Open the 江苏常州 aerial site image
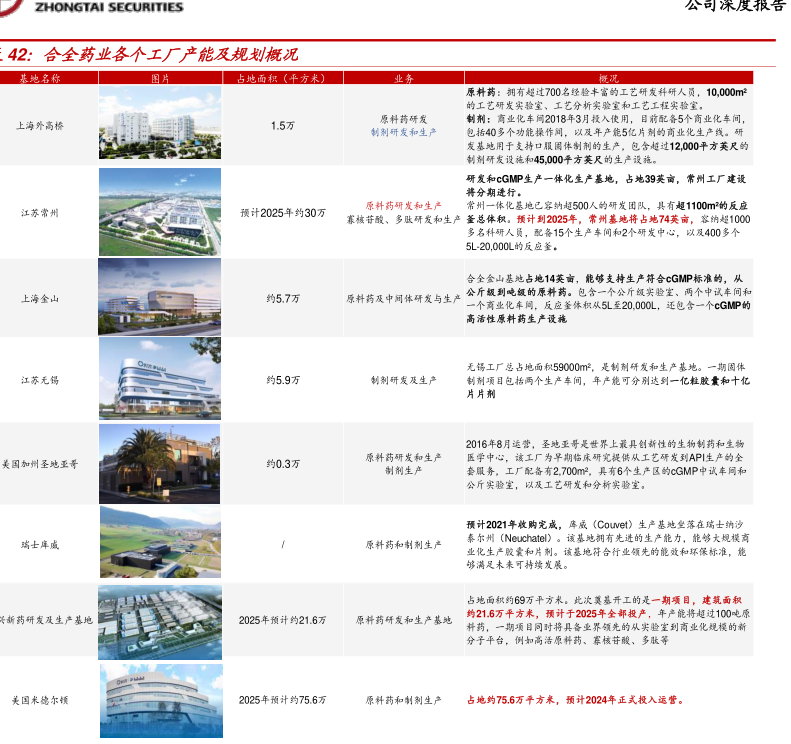Screen dimensions: 791x744 (x=159, y=212)
